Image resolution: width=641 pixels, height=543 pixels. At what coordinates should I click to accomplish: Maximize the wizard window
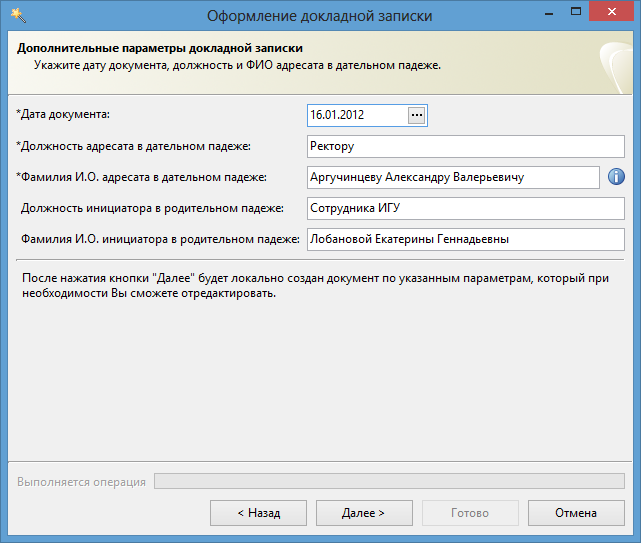point(576,13)
